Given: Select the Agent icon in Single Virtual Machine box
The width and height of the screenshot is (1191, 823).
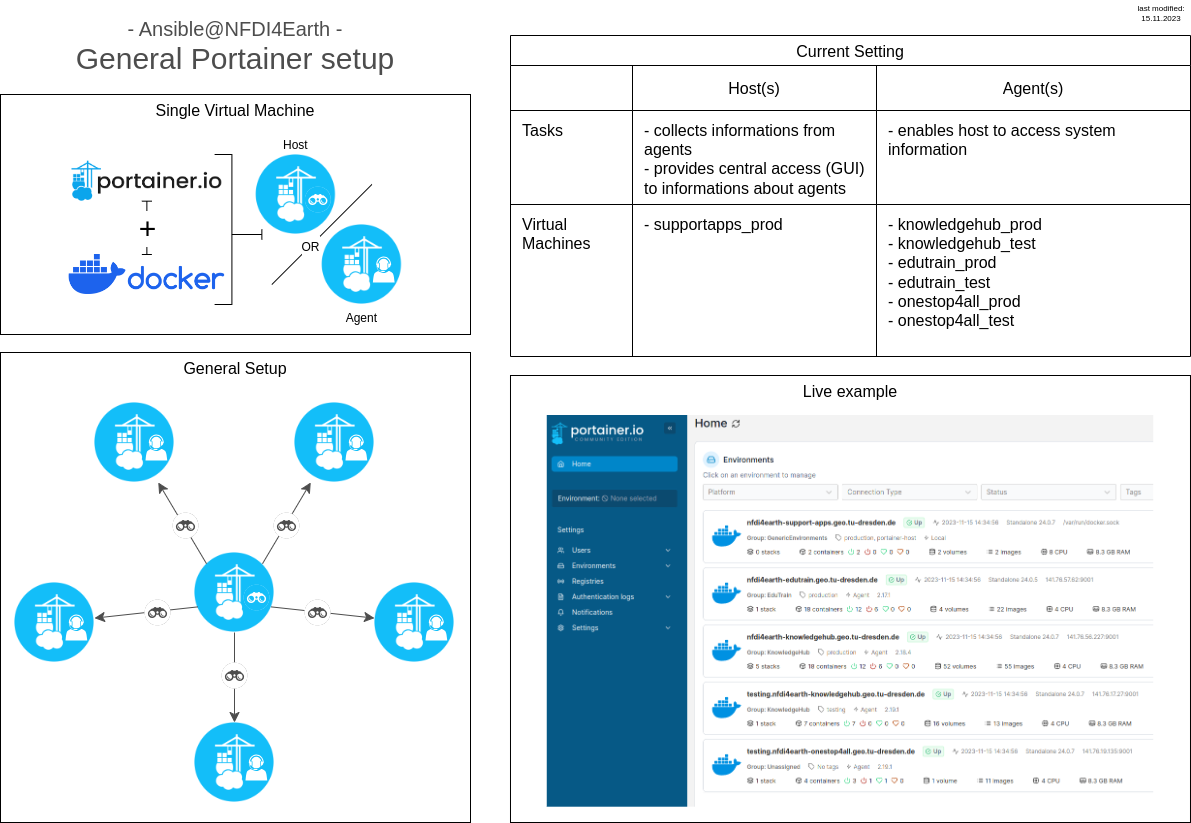Looking at the screenshot, I should [361, 264].
